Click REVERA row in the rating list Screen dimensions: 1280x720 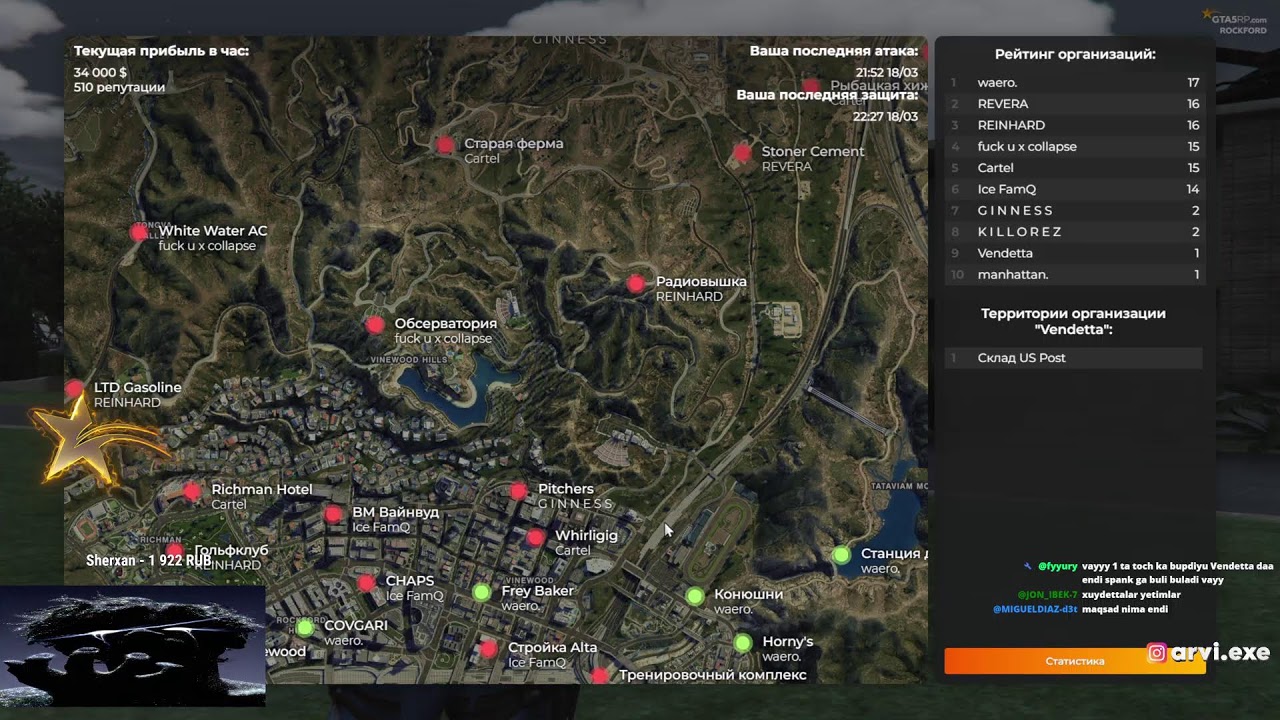click(1075, 104)
